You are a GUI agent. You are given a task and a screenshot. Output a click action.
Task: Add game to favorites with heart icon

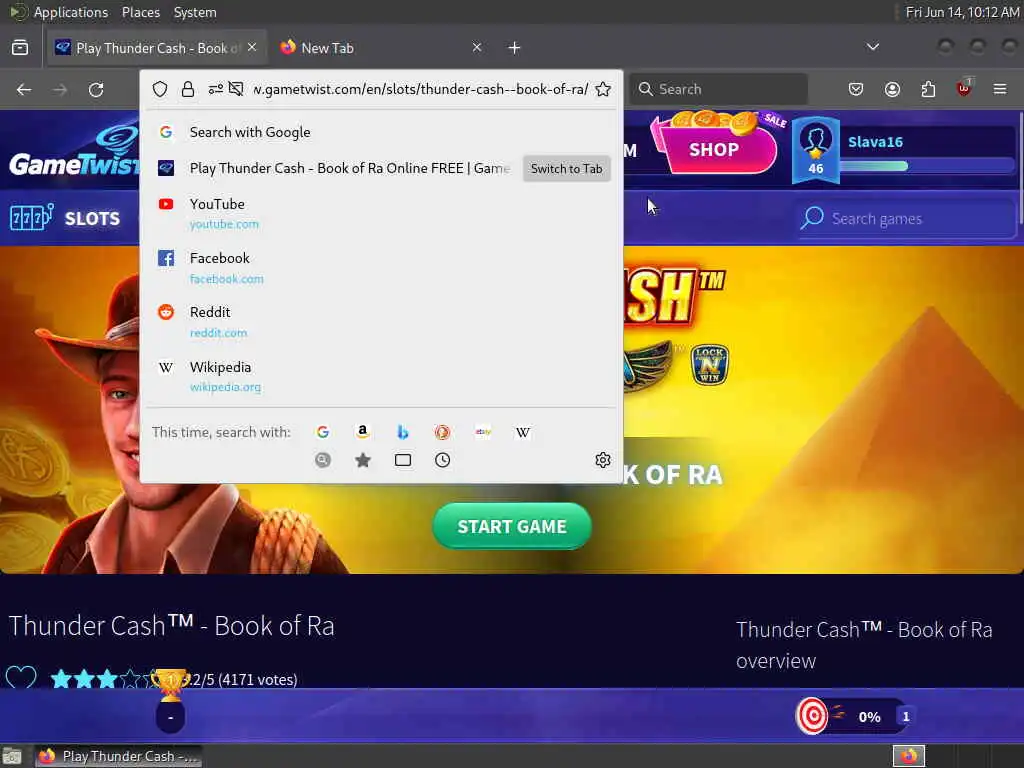[x=21, y=678]
